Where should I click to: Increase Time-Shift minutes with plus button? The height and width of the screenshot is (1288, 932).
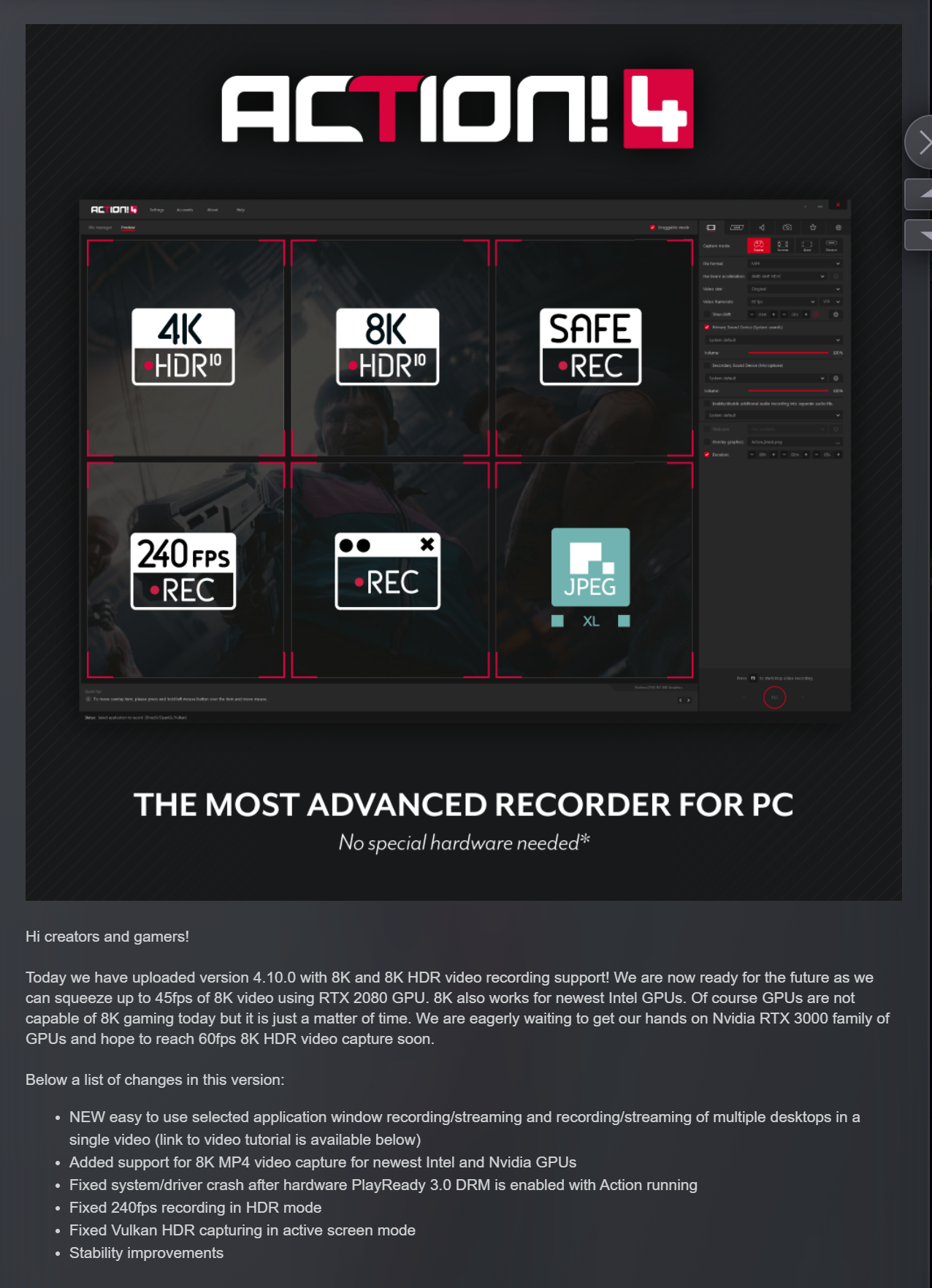(774, 315)
